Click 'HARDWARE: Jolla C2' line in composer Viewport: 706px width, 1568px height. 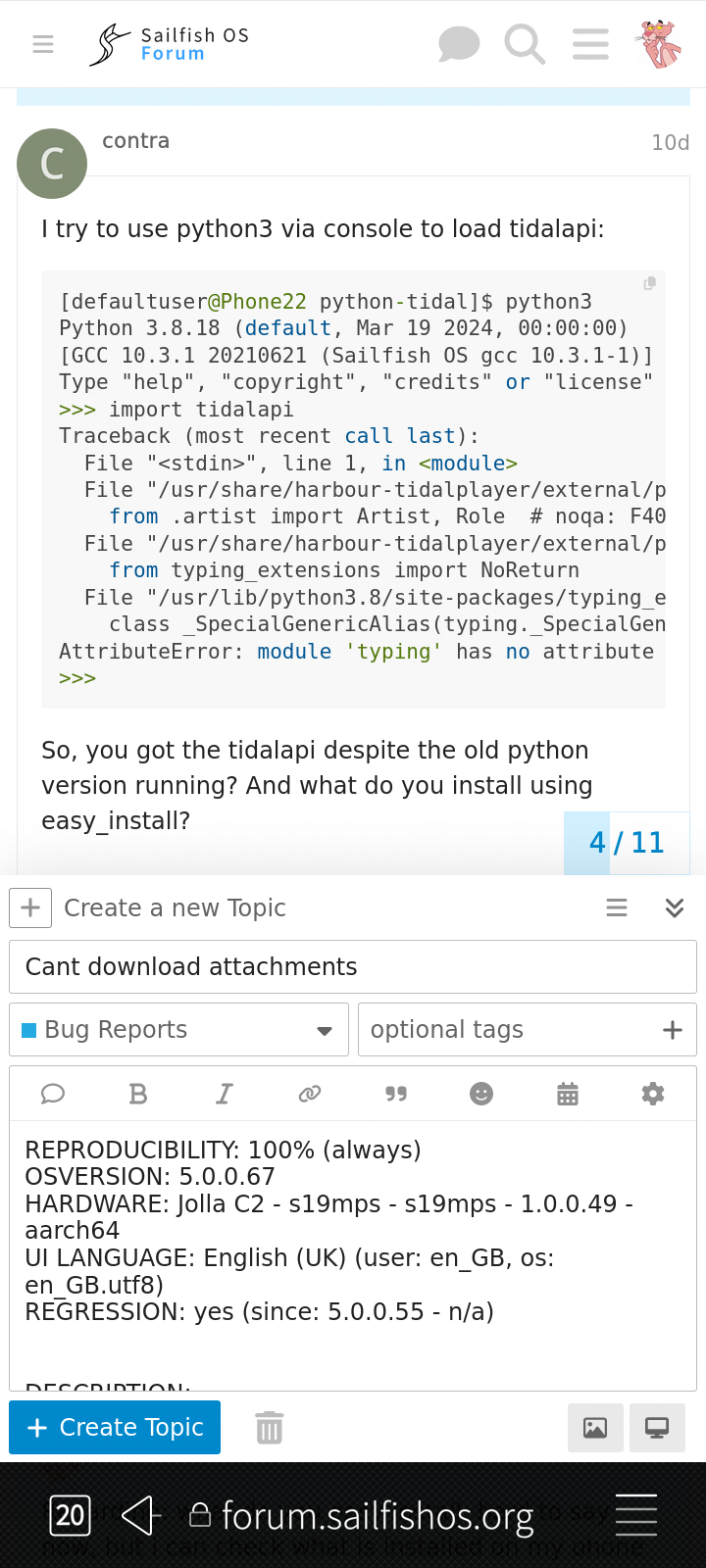pos(328,1217)
